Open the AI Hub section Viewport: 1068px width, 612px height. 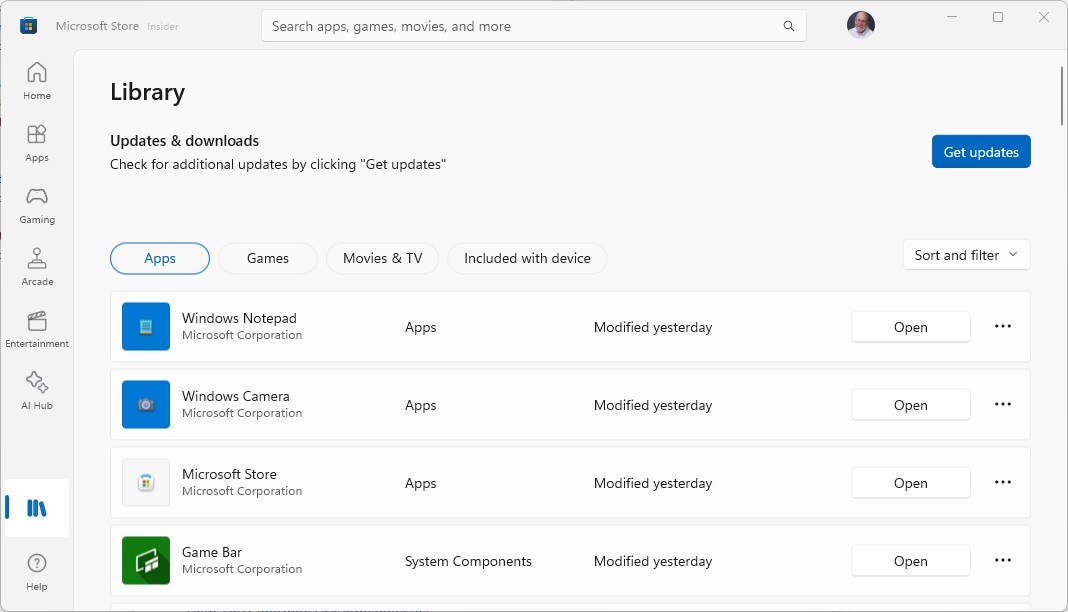(x=37, y=391)
